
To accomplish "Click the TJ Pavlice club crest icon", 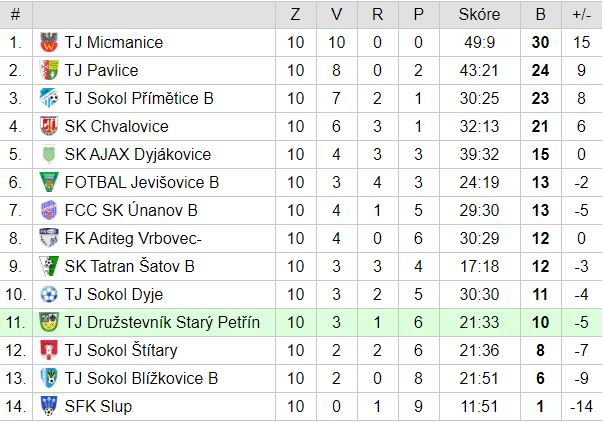I will pos(49,70).
